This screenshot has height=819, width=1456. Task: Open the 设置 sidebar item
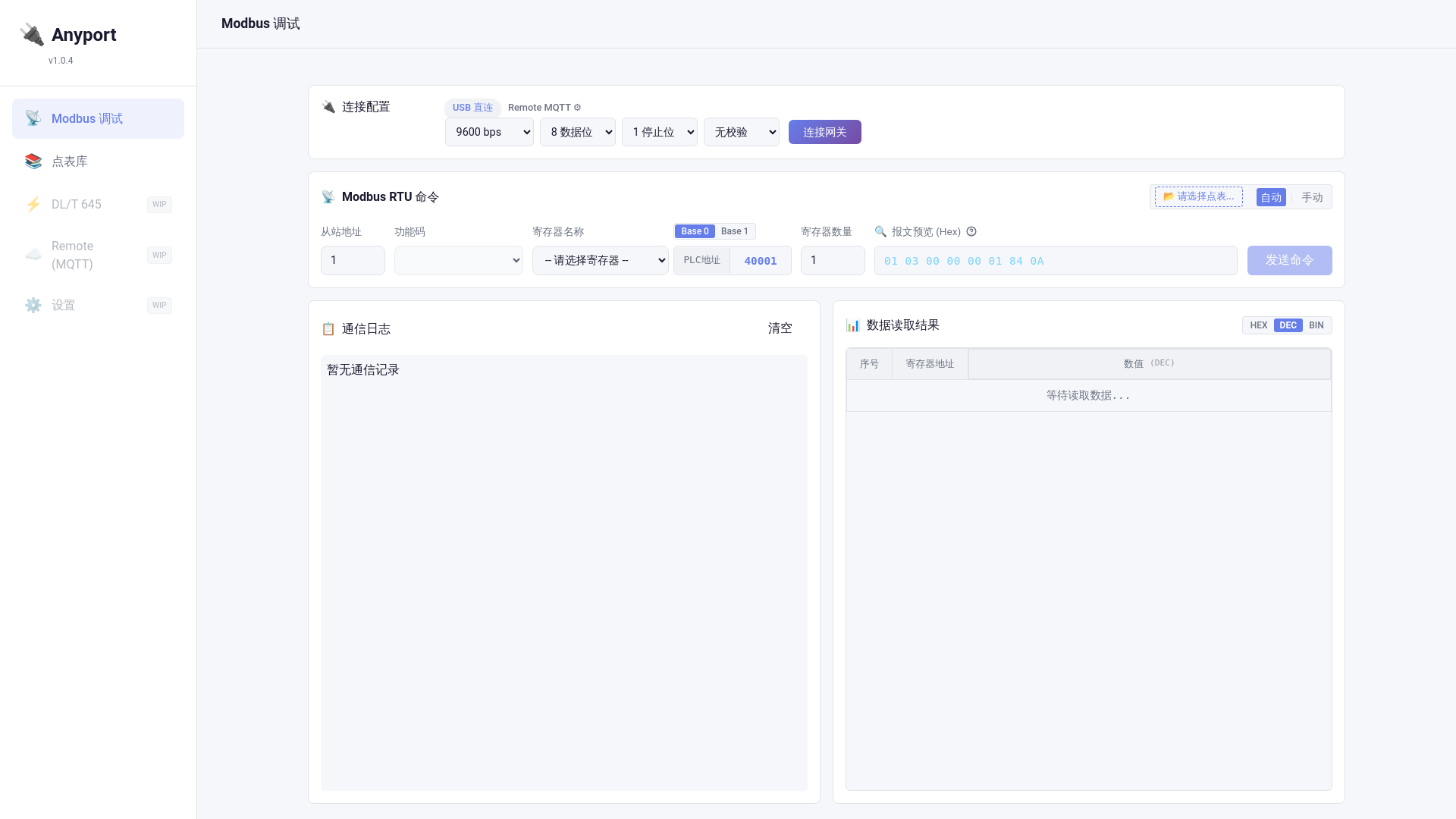pyautogui.click(x=98, y=305)
